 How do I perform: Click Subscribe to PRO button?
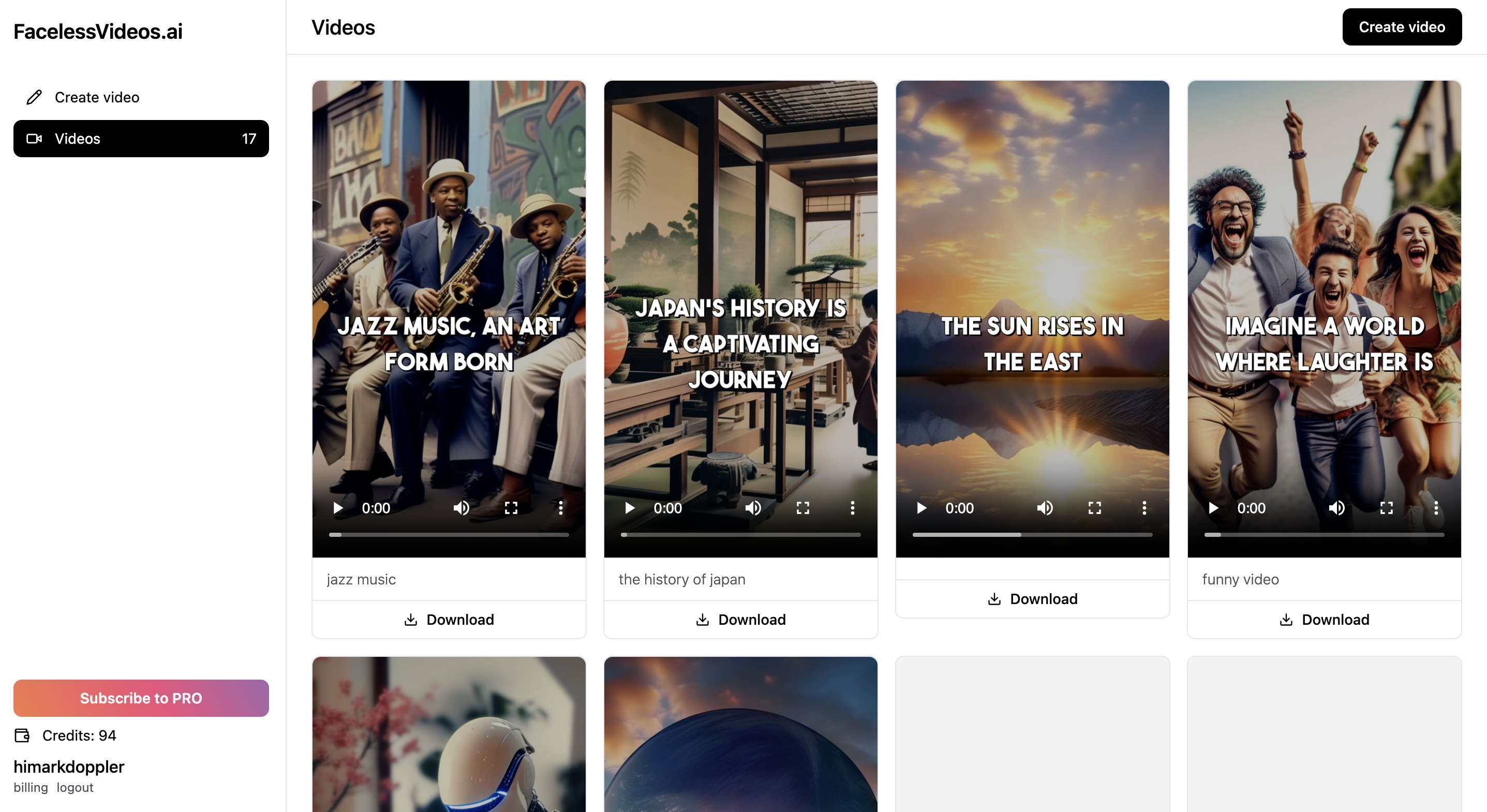(141, 698)
